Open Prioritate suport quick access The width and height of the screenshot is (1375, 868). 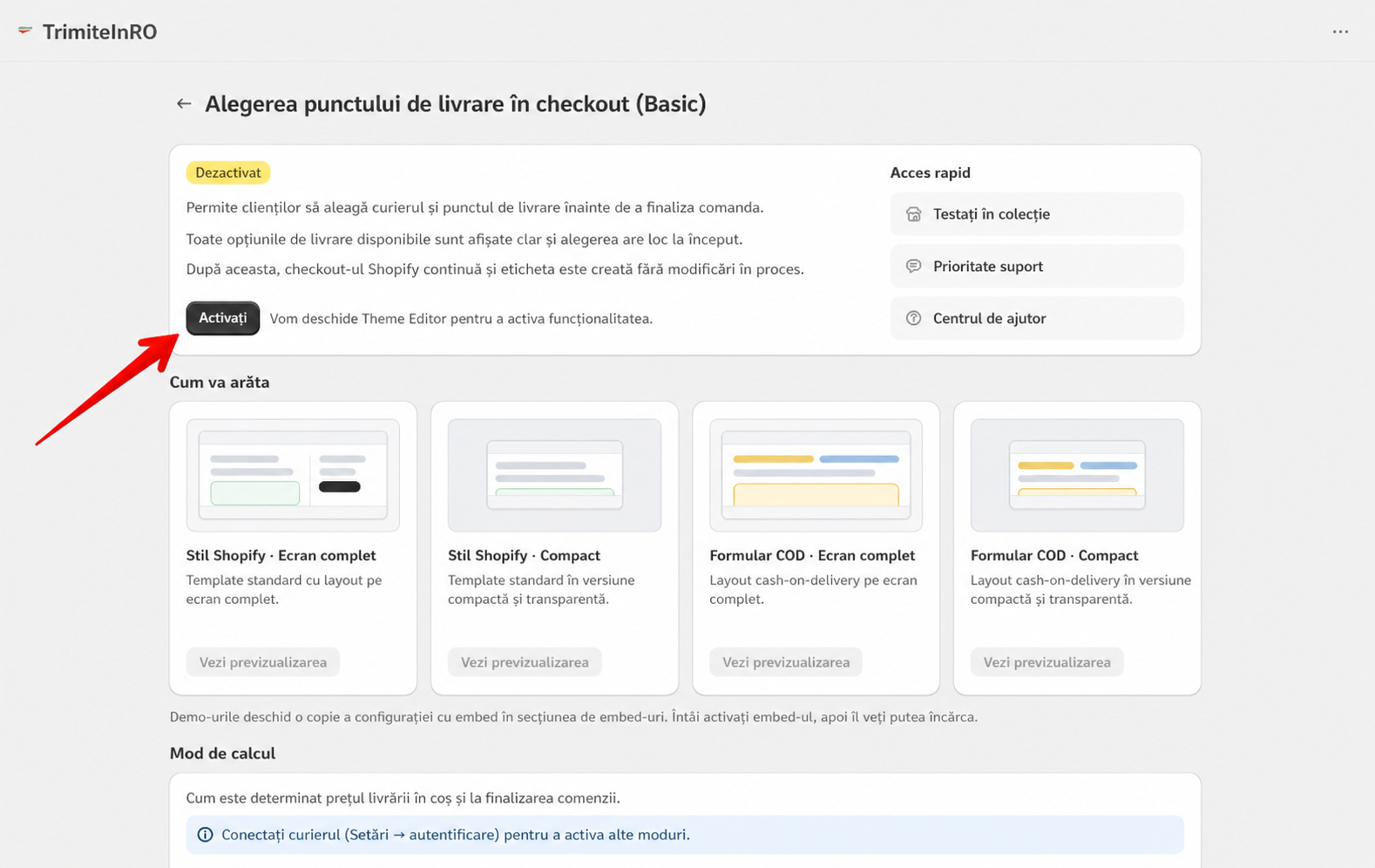click(x=1037, y=267)
